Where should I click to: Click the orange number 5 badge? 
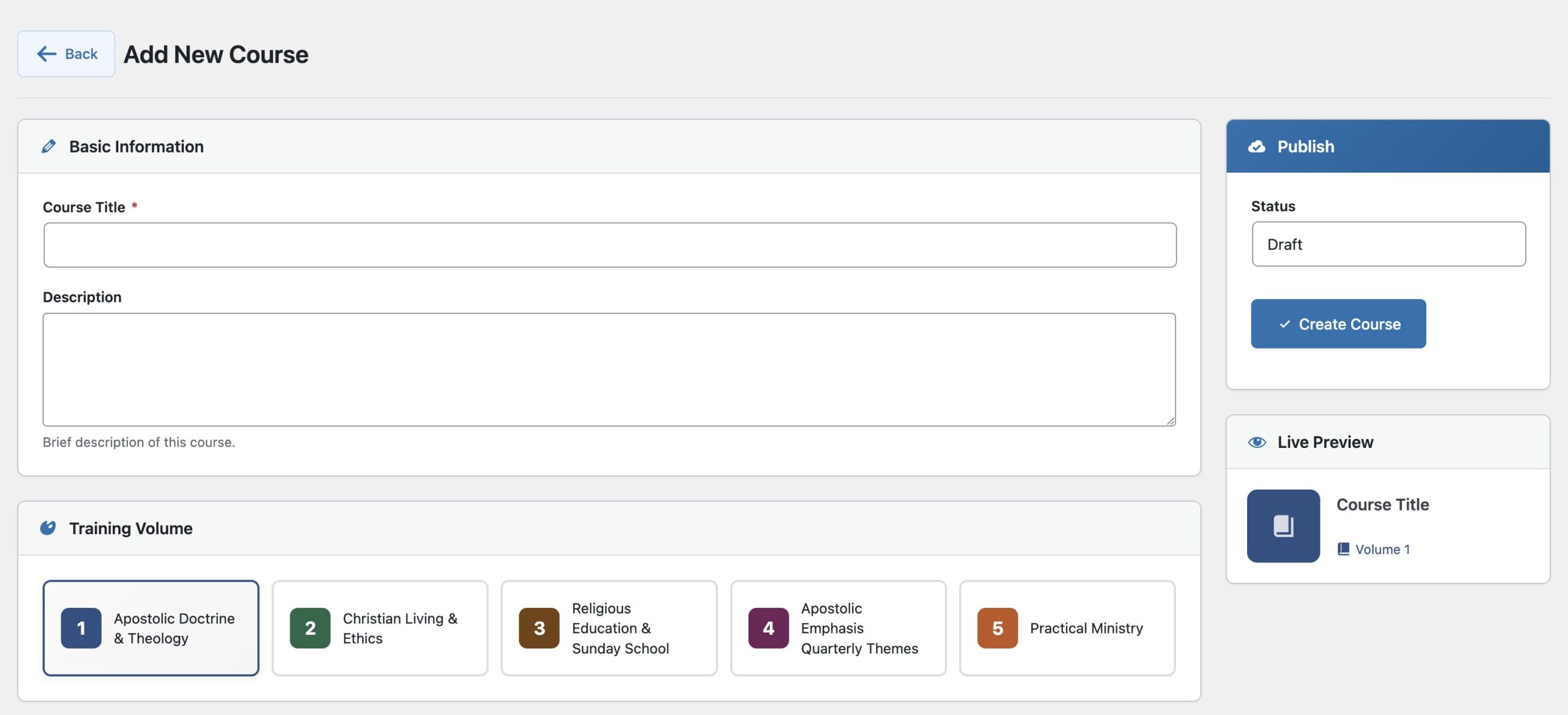click(x=997, y=628)
